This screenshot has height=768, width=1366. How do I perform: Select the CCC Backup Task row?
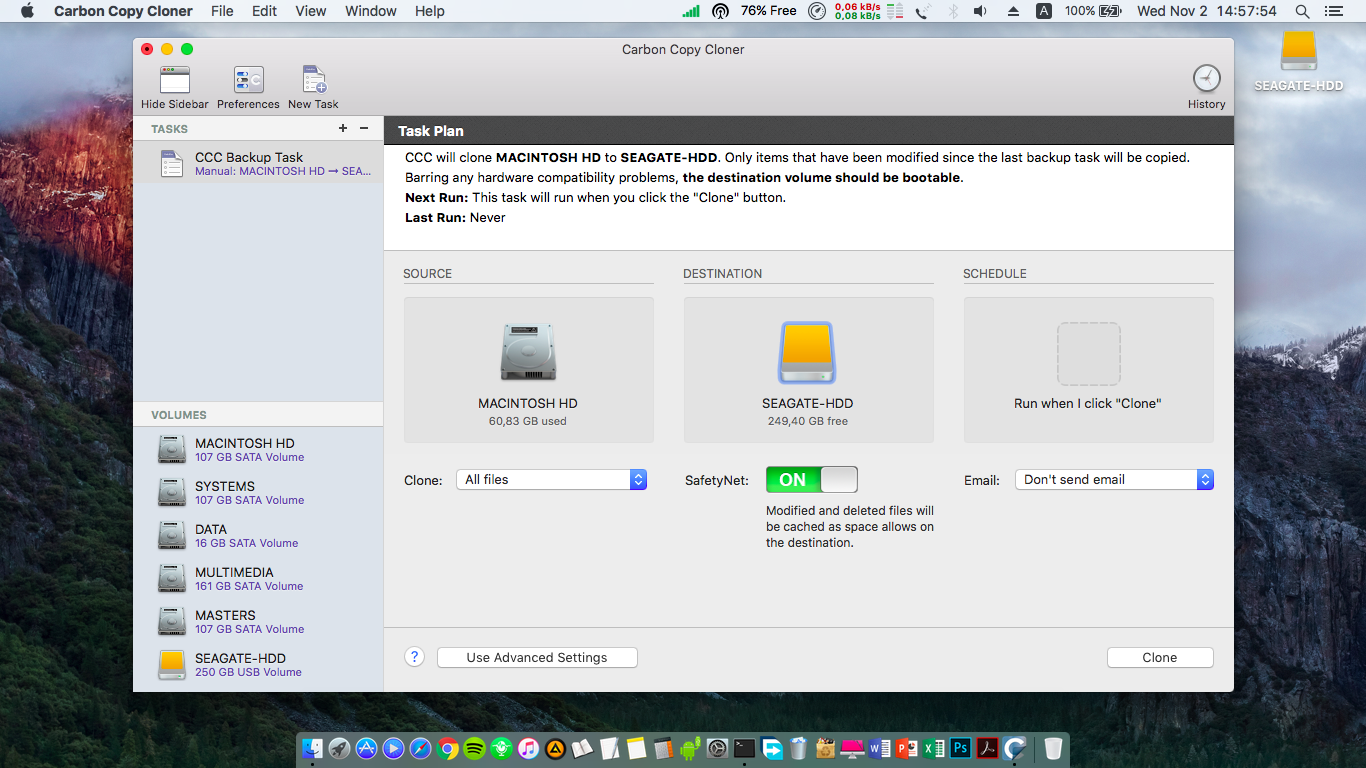[258, 164]
